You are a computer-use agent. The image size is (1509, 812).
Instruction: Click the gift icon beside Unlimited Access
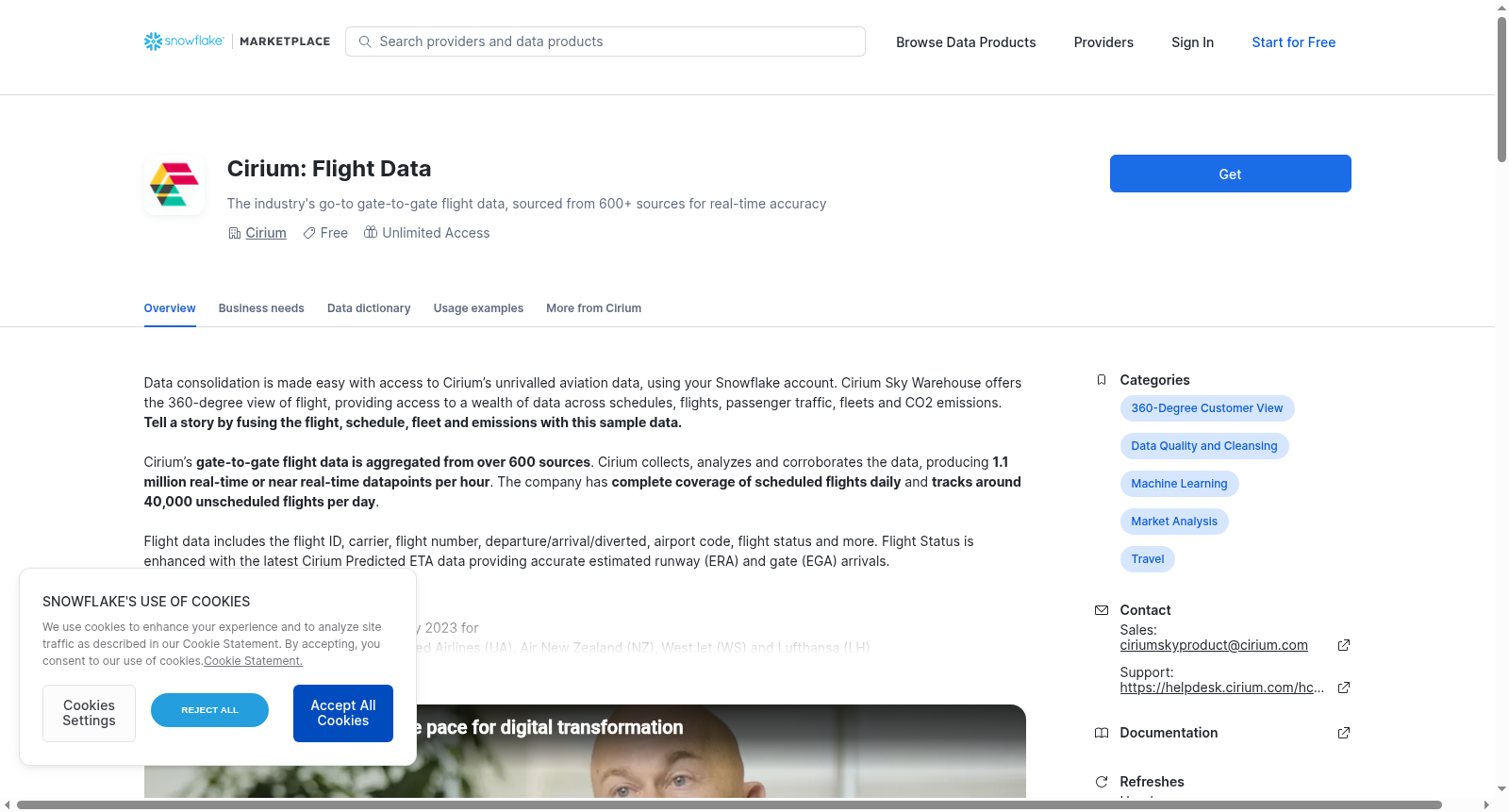pyautogui.click(x=371, y=232)
